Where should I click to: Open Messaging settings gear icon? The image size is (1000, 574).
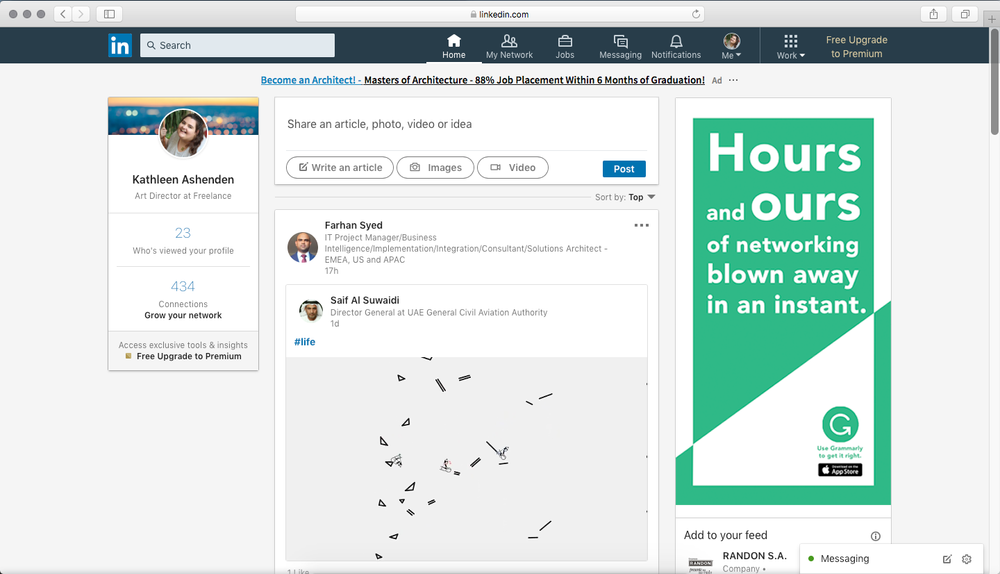point(967,559)
